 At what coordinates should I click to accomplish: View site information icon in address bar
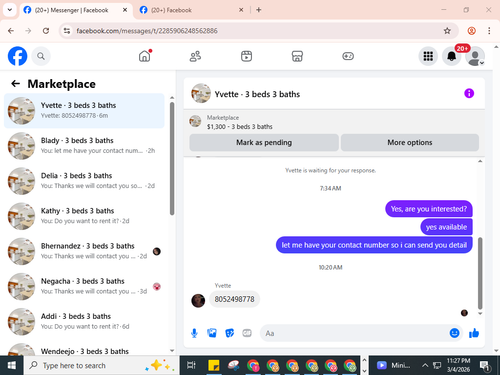tap(67, 31)
